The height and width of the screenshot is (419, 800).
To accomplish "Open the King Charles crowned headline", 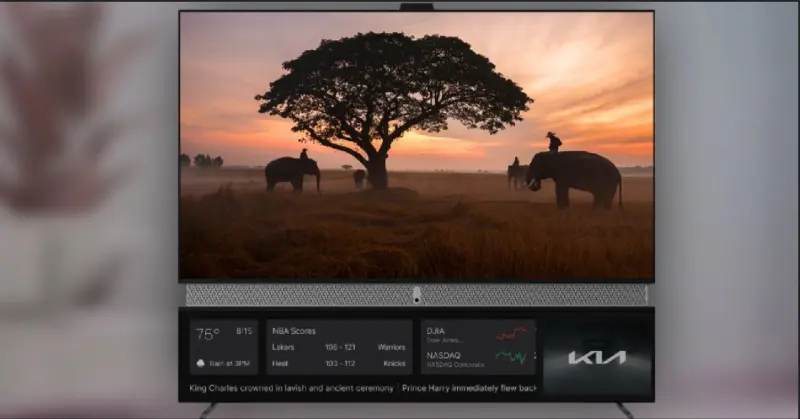I will pos(291,388).
